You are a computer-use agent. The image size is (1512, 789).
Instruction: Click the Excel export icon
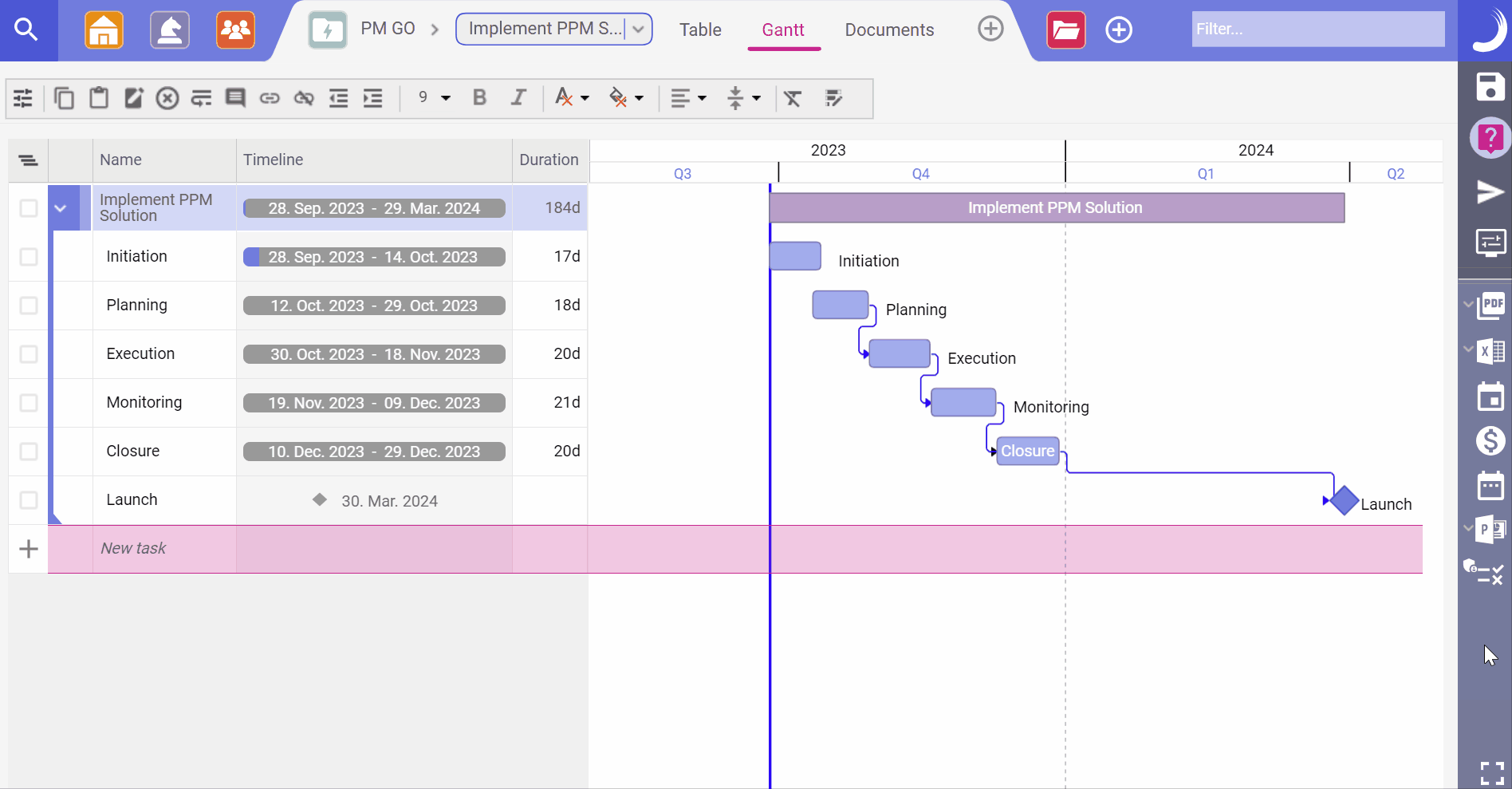pos(1491,351)
